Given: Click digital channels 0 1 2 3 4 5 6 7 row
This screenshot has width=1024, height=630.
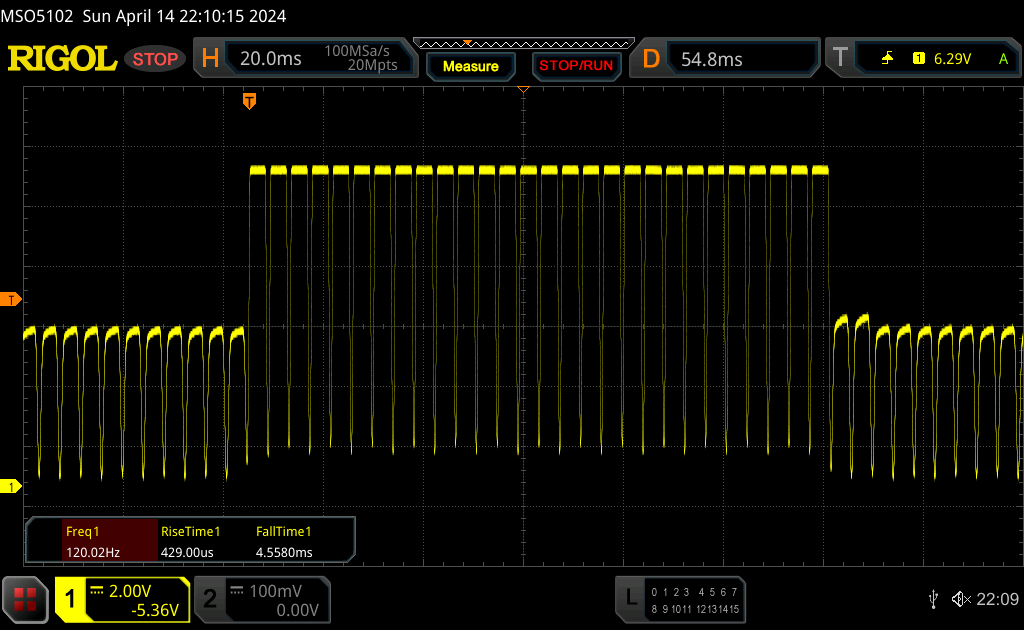Looking at the screenshot, I should pyautogui.click(x=694, y=592).
